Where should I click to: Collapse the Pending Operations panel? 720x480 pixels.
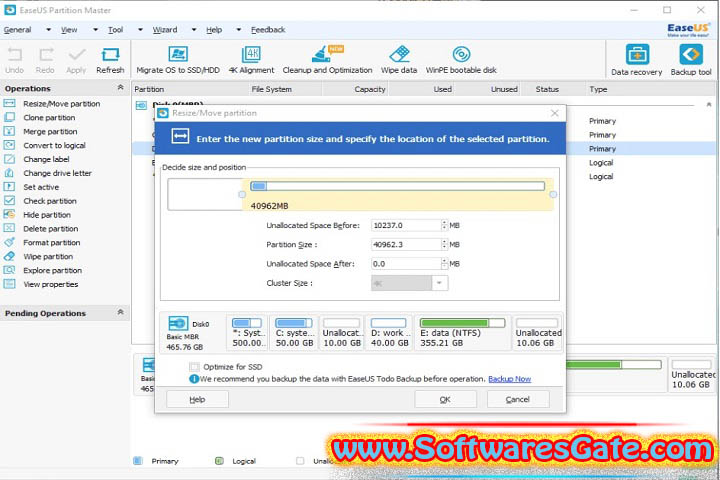coord(120,312)
